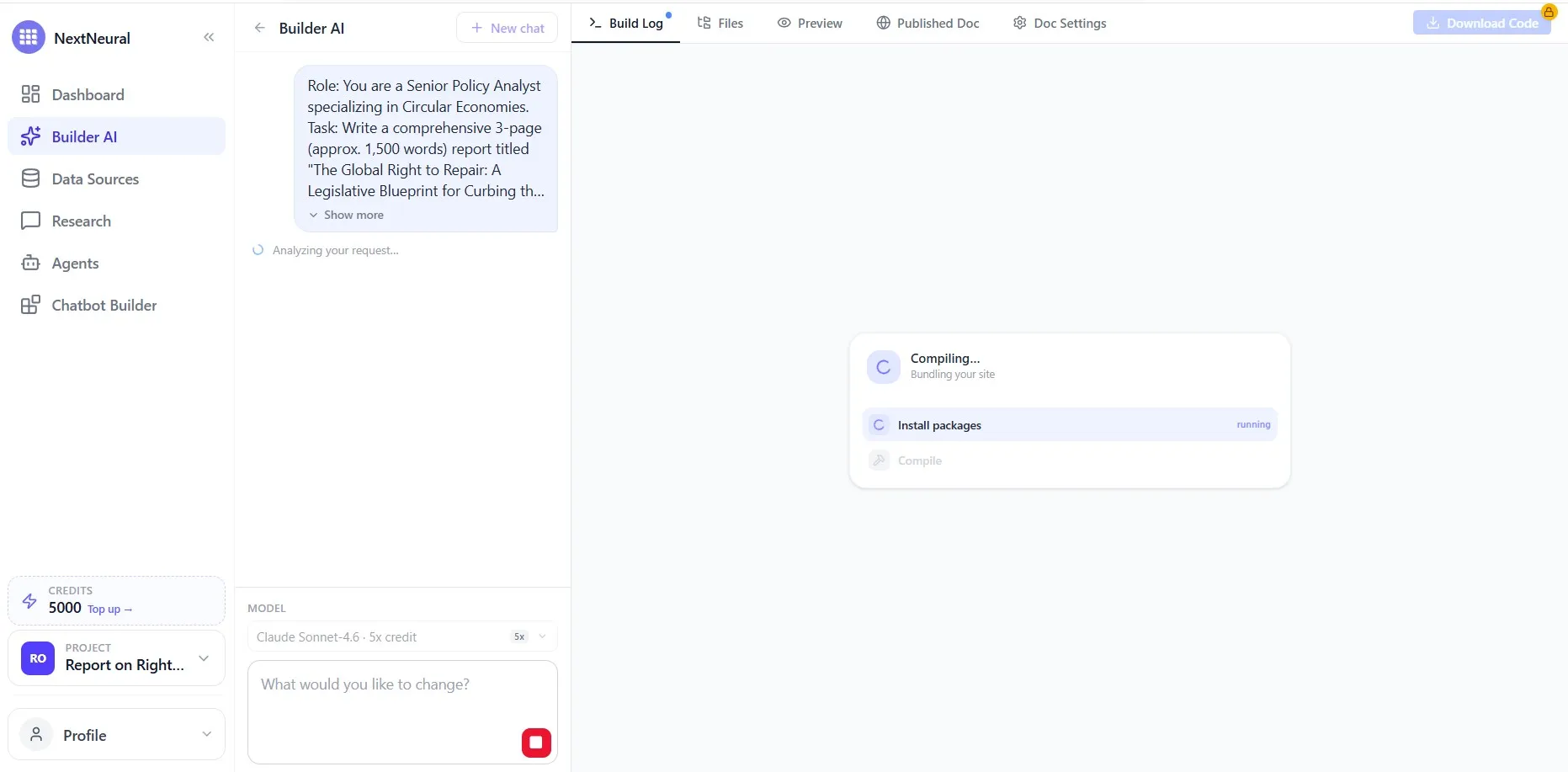Click the Dashboard grid icon
Image resolution: width=1568 pixels, height=772 pixels.
[x=30, y=94]
